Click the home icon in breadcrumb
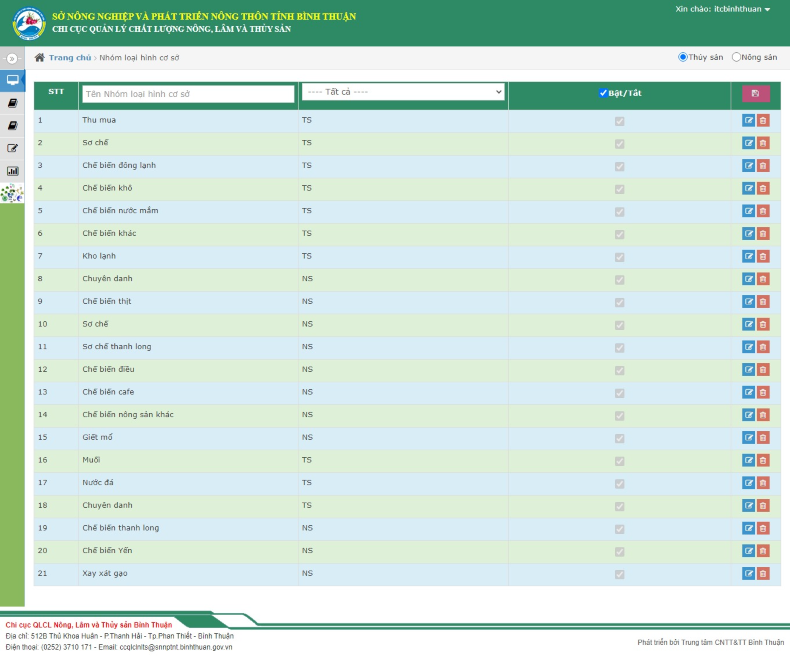The image size is (790, 656). [x=40, y=58]
